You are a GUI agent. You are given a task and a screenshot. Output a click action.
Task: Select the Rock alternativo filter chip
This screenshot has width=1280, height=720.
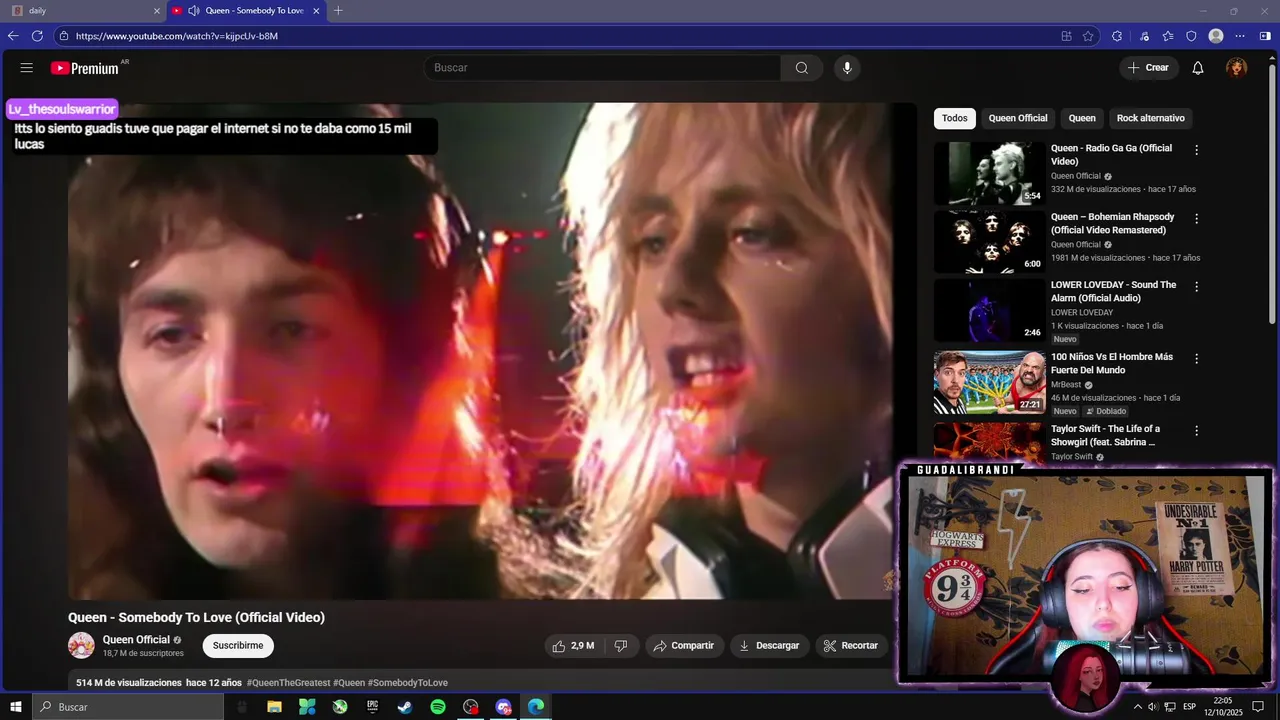[x=1150, y=118]
